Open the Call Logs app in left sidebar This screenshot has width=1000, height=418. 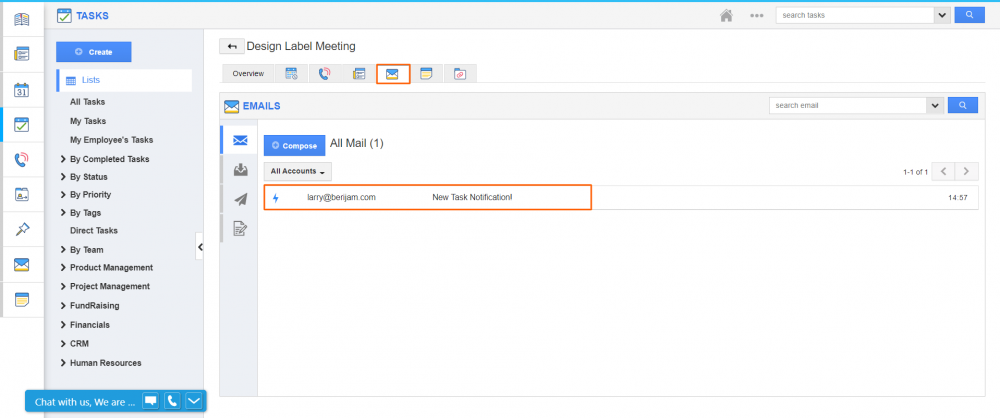[21, 159]
